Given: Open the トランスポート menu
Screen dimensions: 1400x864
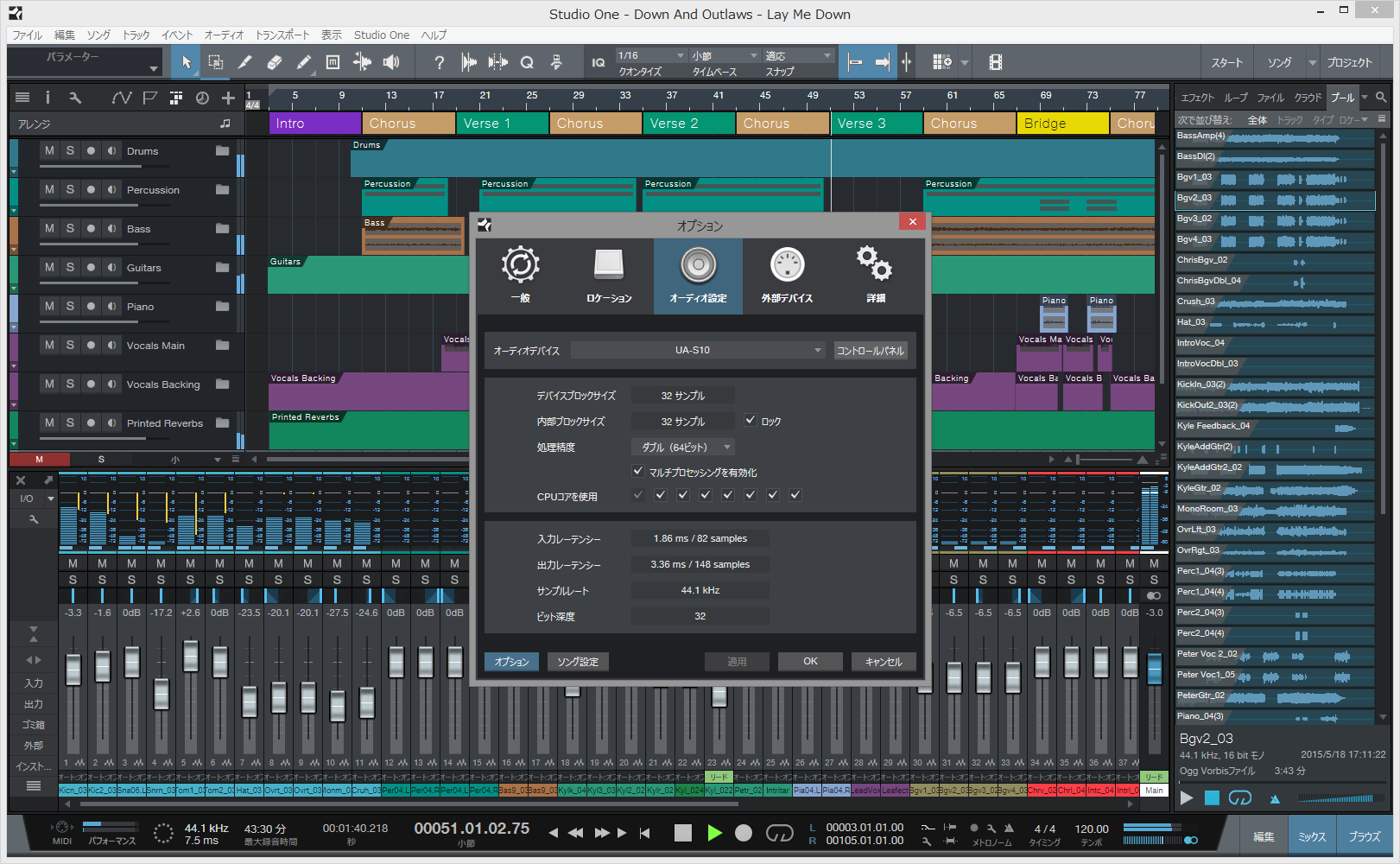Looking at the screenshot, I should [282, 35].
